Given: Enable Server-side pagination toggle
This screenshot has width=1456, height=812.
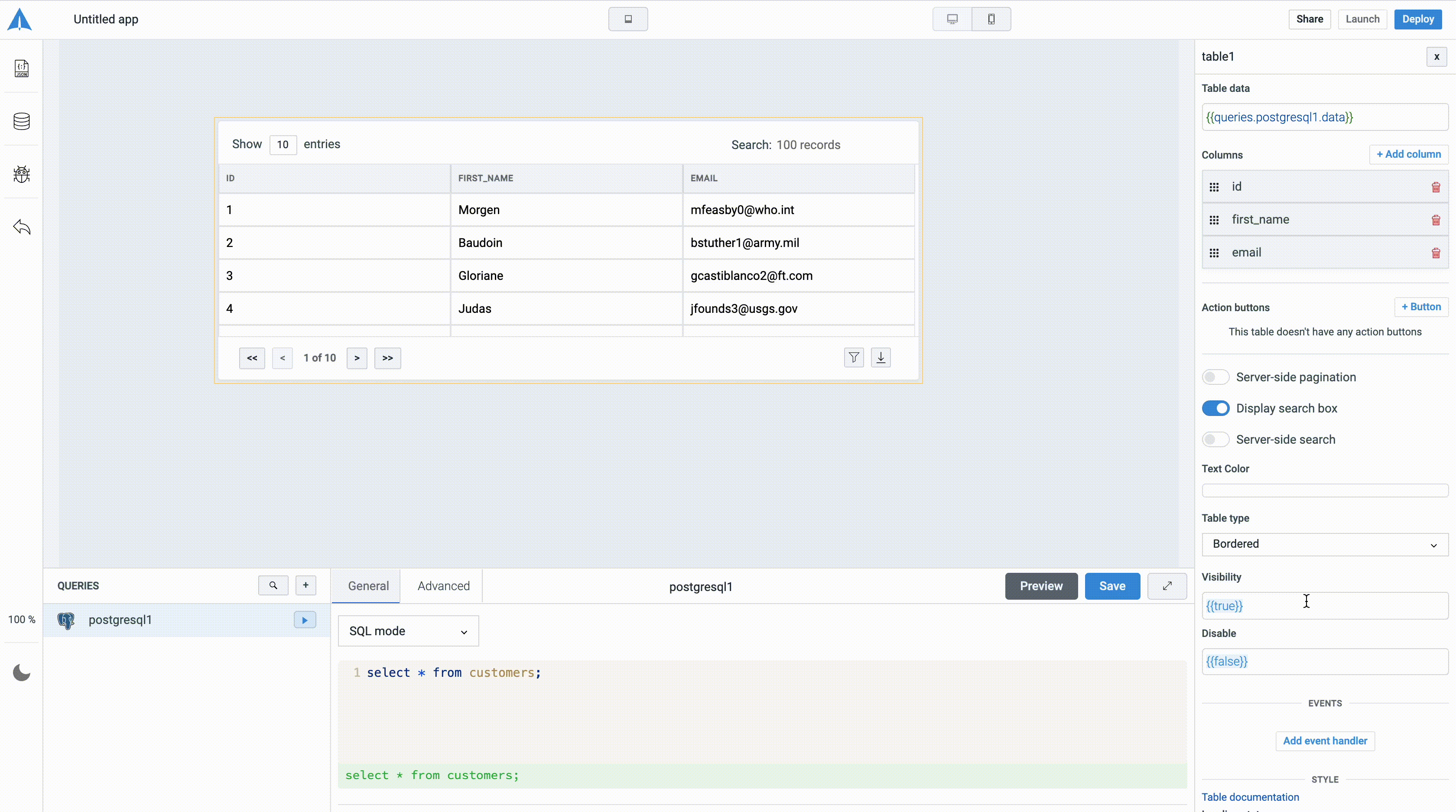Looking at the screenshot, I should [1215, 377].
